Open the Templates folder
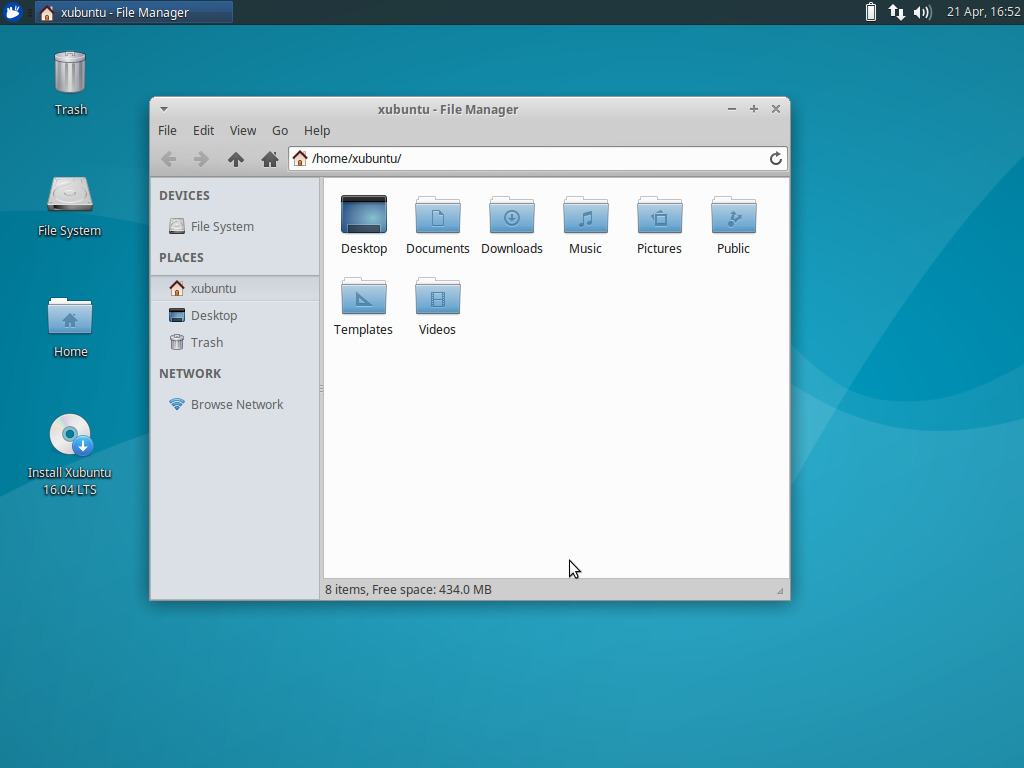Screen dimensions: 1024x768 point(363,296)
